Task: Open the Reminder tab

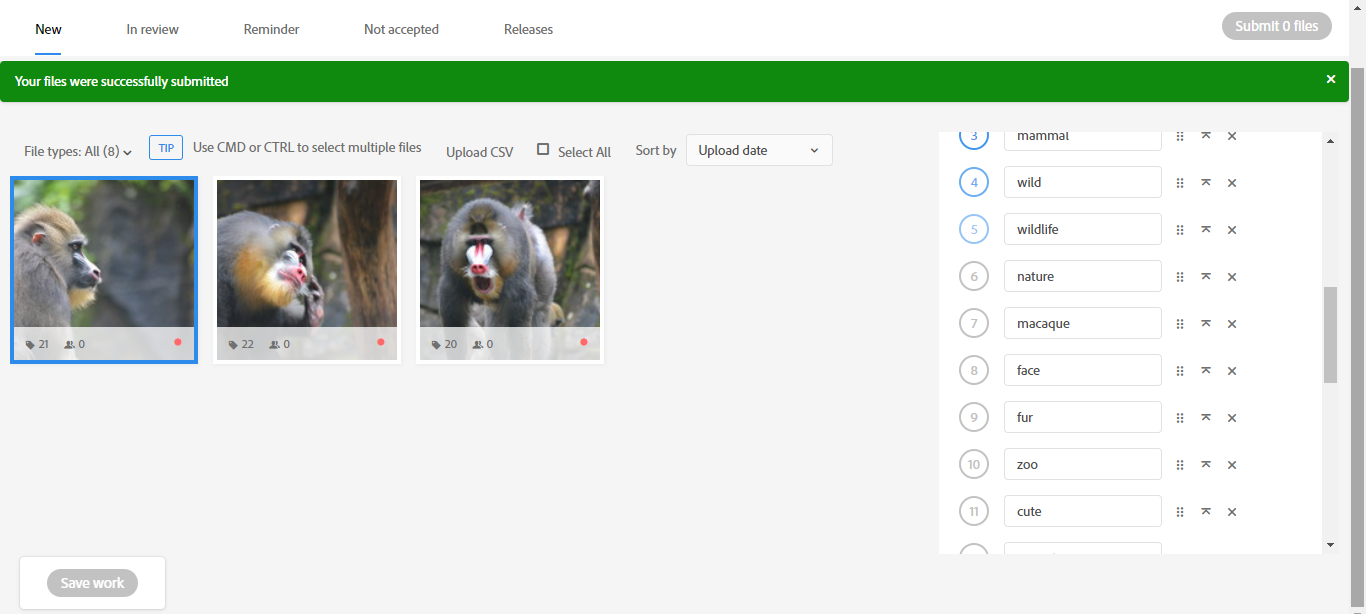Action: (x=271, y=29)
